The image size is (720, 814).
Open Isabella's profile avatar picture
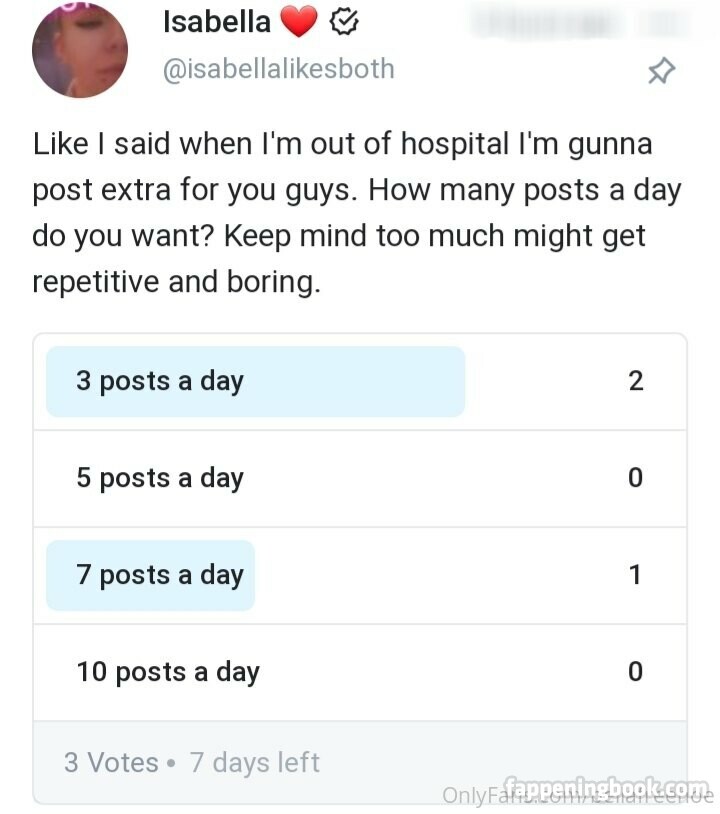tap(80, 50)
